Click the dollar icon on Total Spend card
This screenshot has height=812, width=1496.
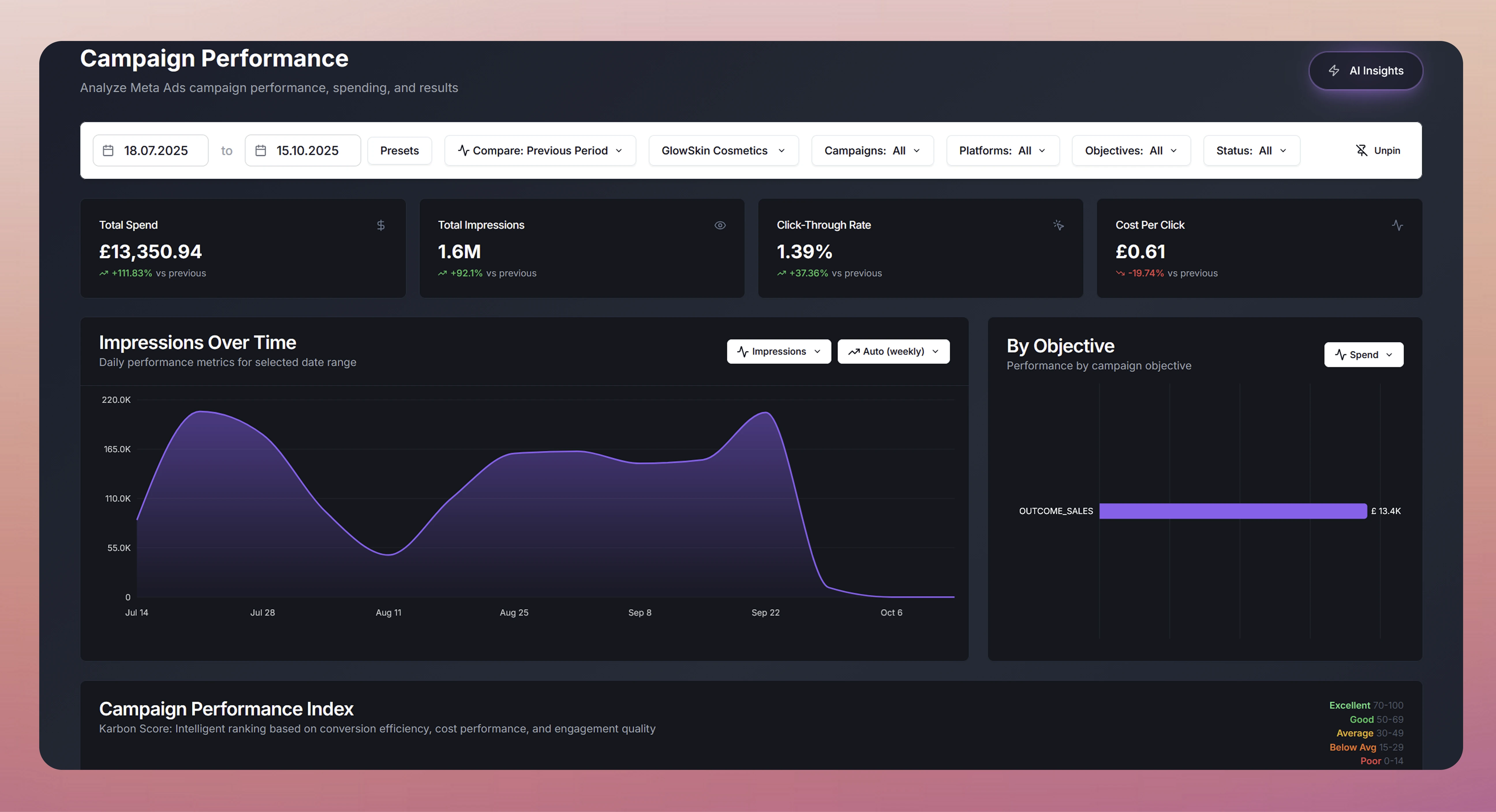tap(381, 225)
